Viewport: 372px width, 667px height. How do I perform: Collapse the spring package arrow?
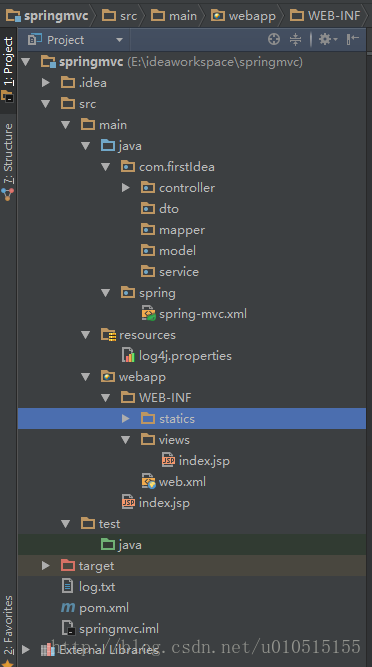click(x=105, y=293)
